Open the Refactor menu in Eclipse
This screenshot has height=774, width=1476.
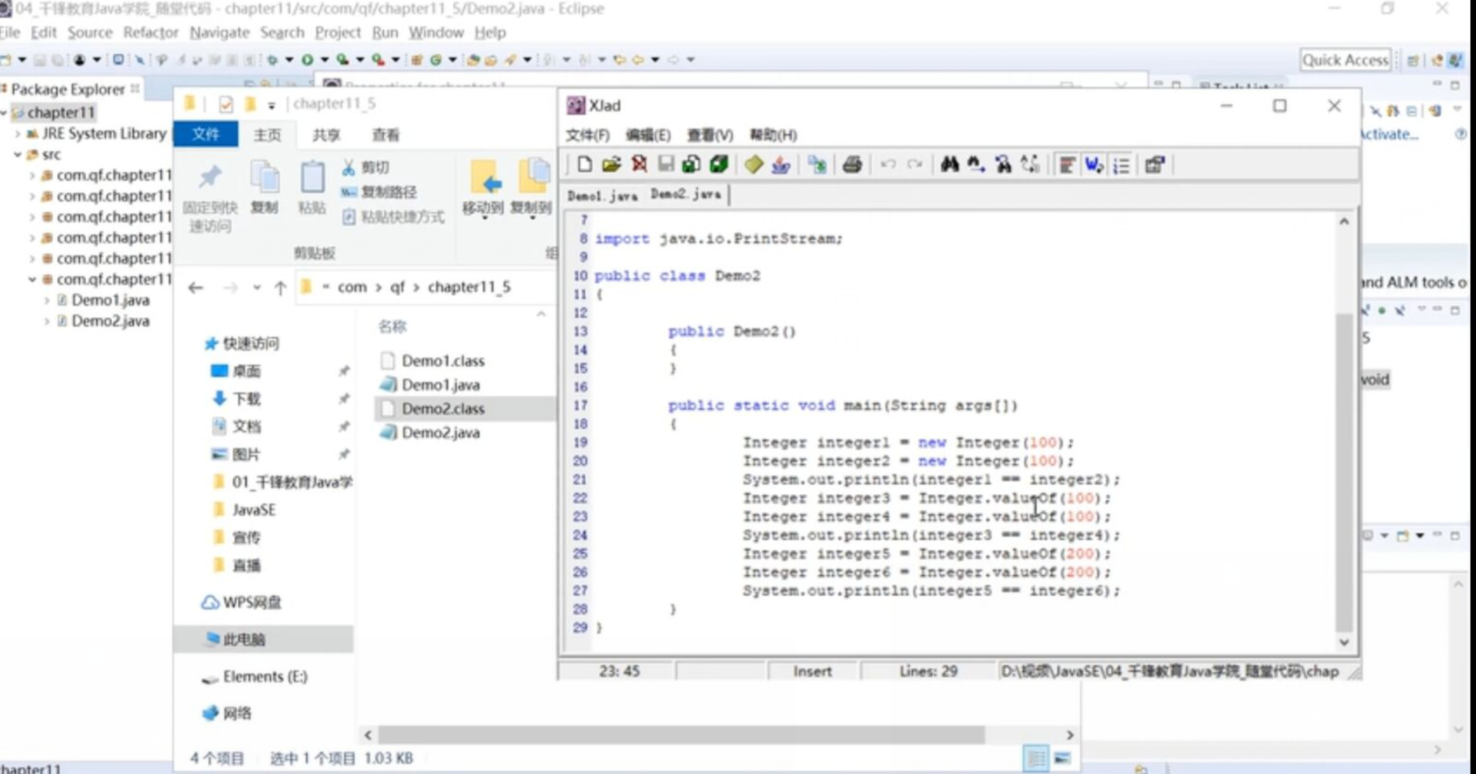[151, 33]
